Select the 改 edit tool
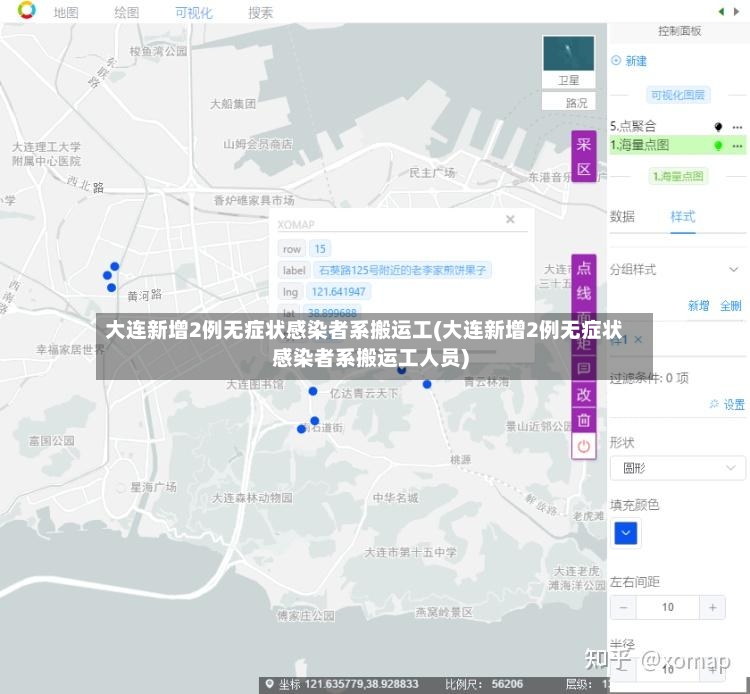 click(x=584, y=395)
